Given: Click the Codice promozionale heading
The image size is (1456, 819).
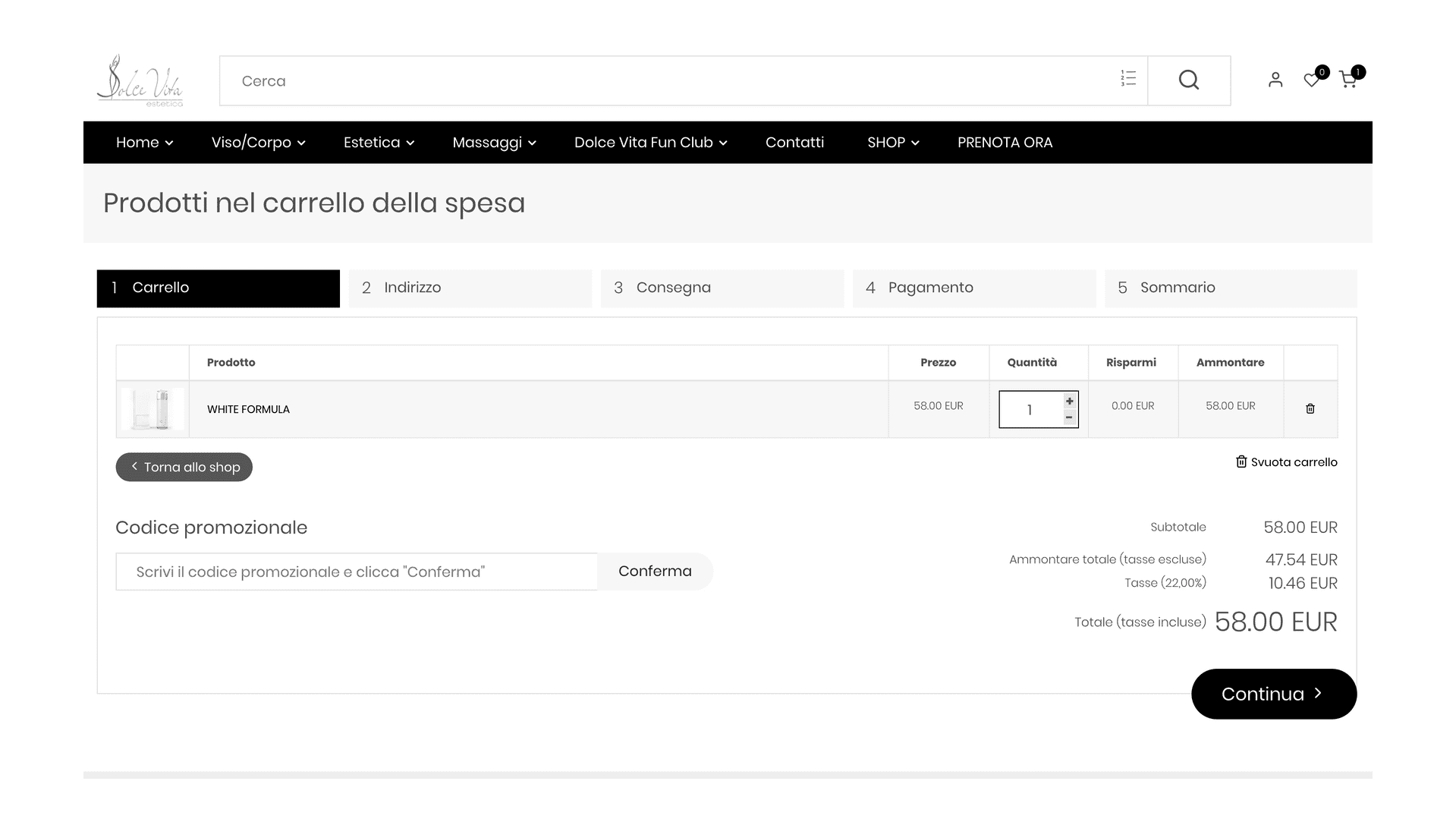Looking at the screenshot, I should click(x=212, y=528).
